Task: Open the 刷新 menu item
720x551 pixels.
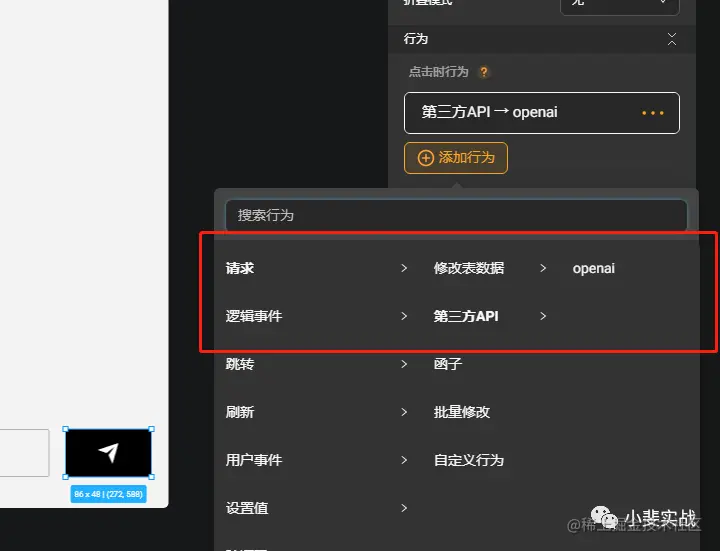Action: (239, 412)
